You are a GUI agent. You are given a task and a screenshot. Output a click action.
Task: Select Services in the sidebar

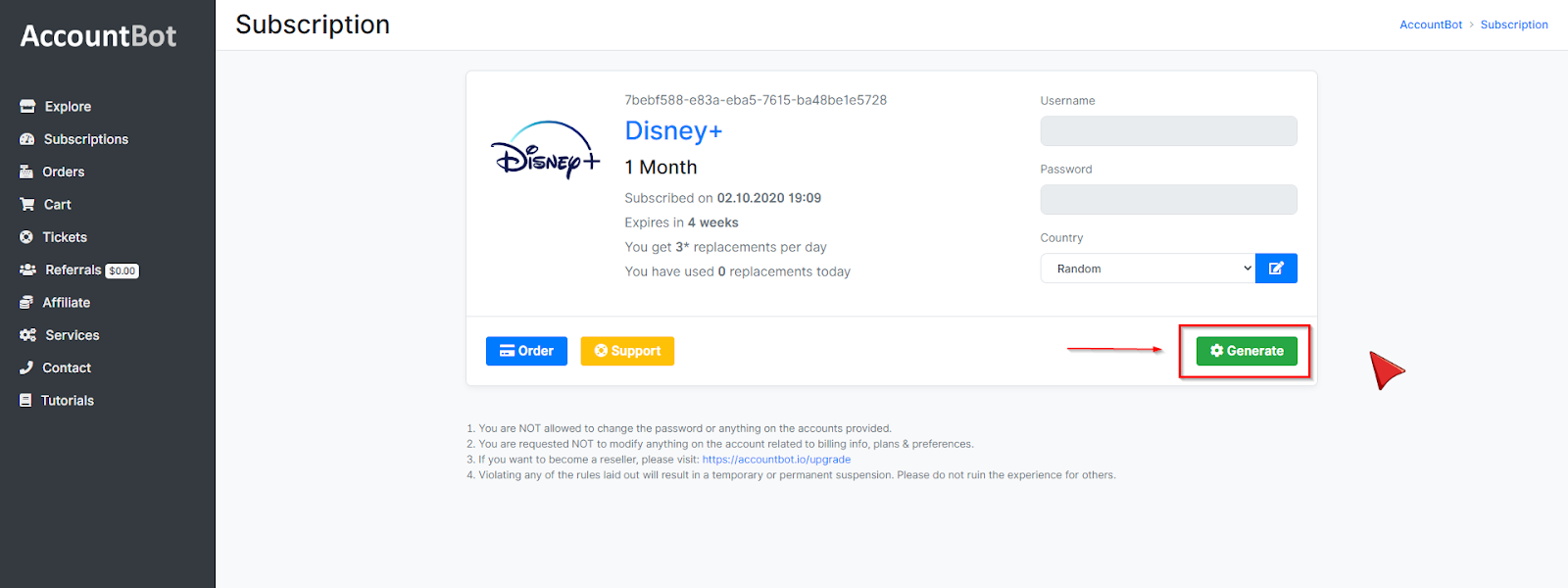point(73,335)
